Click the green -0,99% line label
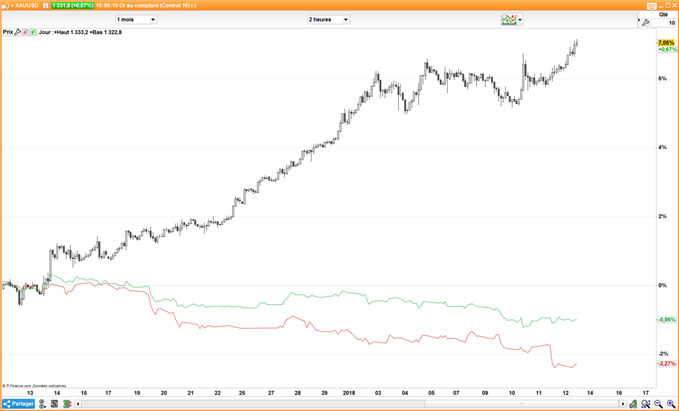This screenshot has height=411, width=679. [667, 320]
